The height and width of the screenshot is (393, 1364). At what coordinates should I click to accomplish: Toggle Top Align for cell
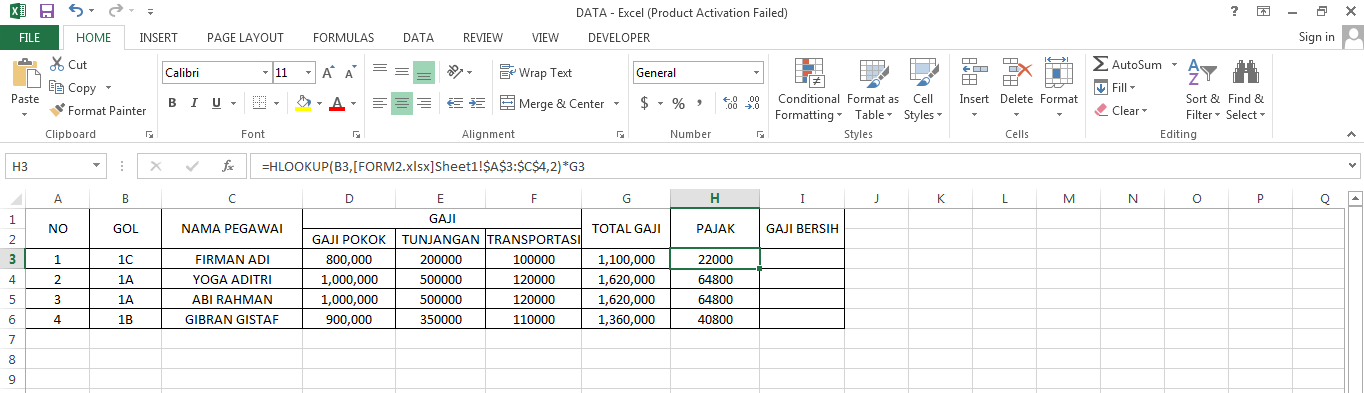pyautogui.click(x=380, y=72)
